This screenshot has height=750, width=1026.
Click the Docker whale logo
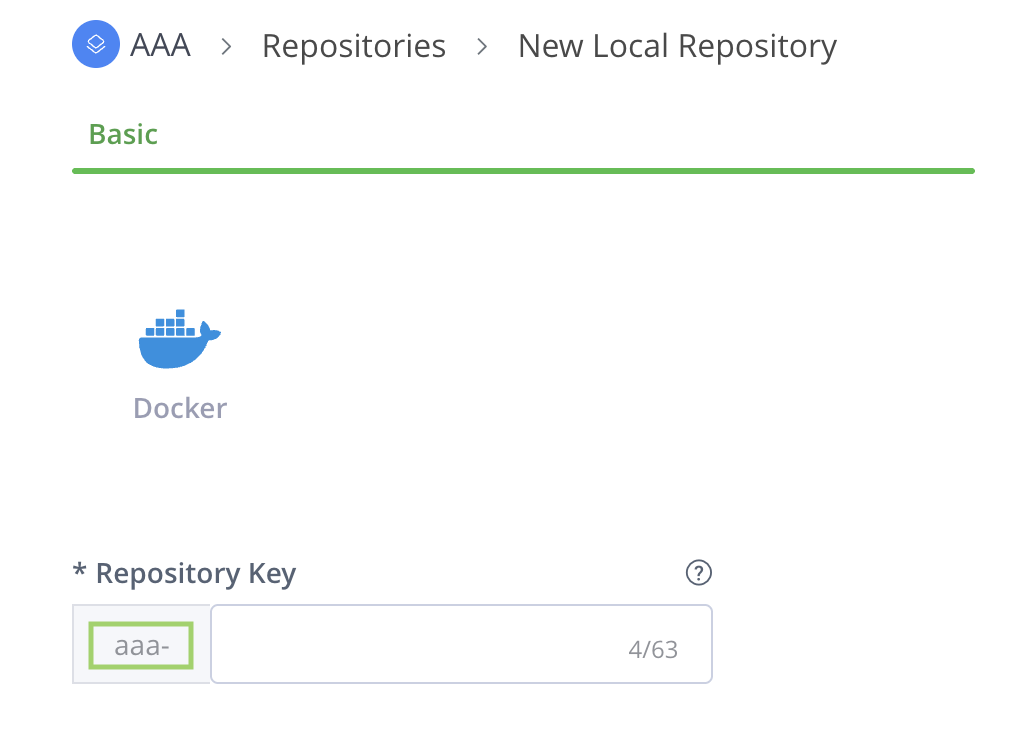(179, 340)
